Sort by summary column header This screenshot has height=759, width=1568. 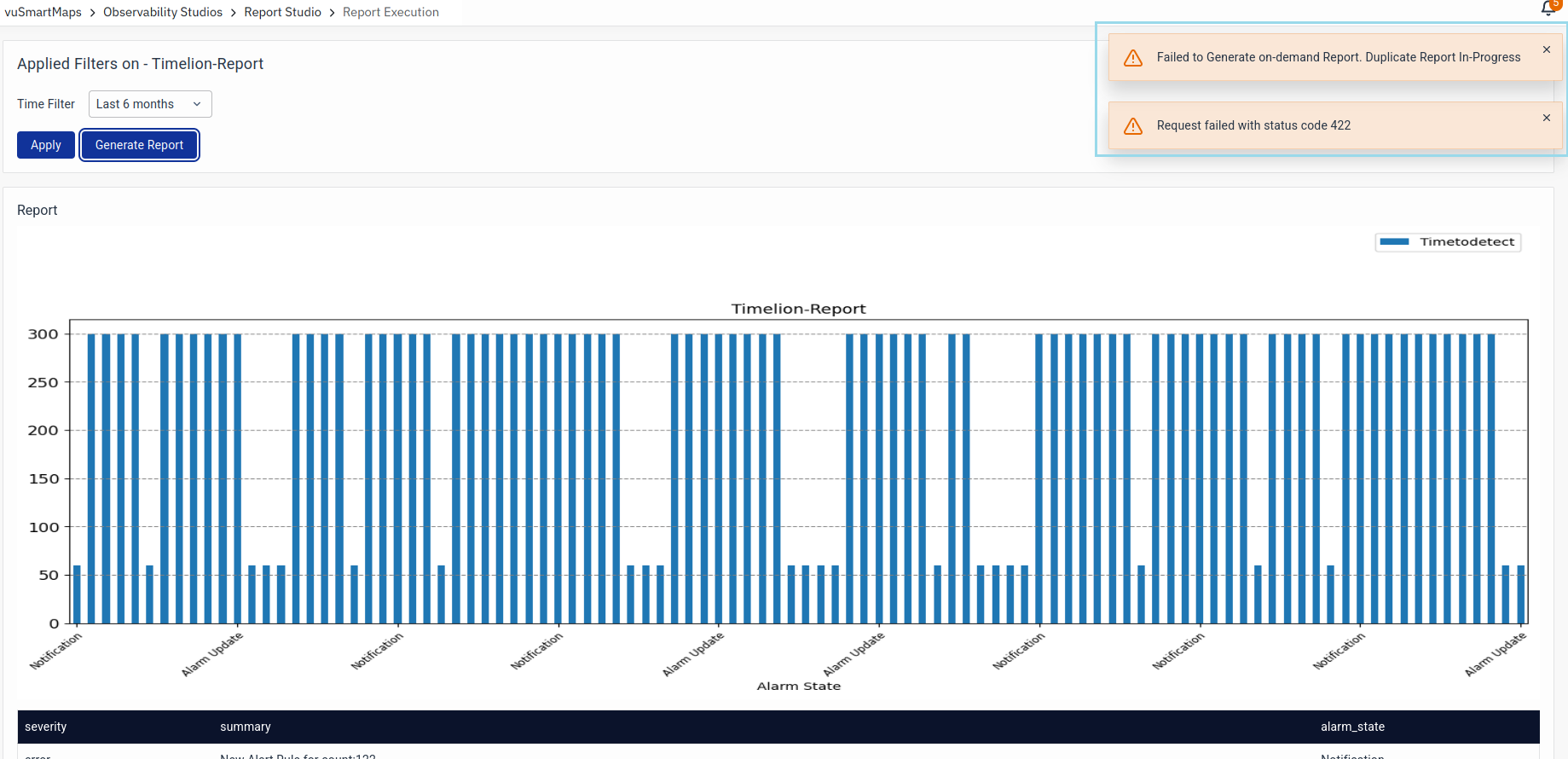pos(246,727)
